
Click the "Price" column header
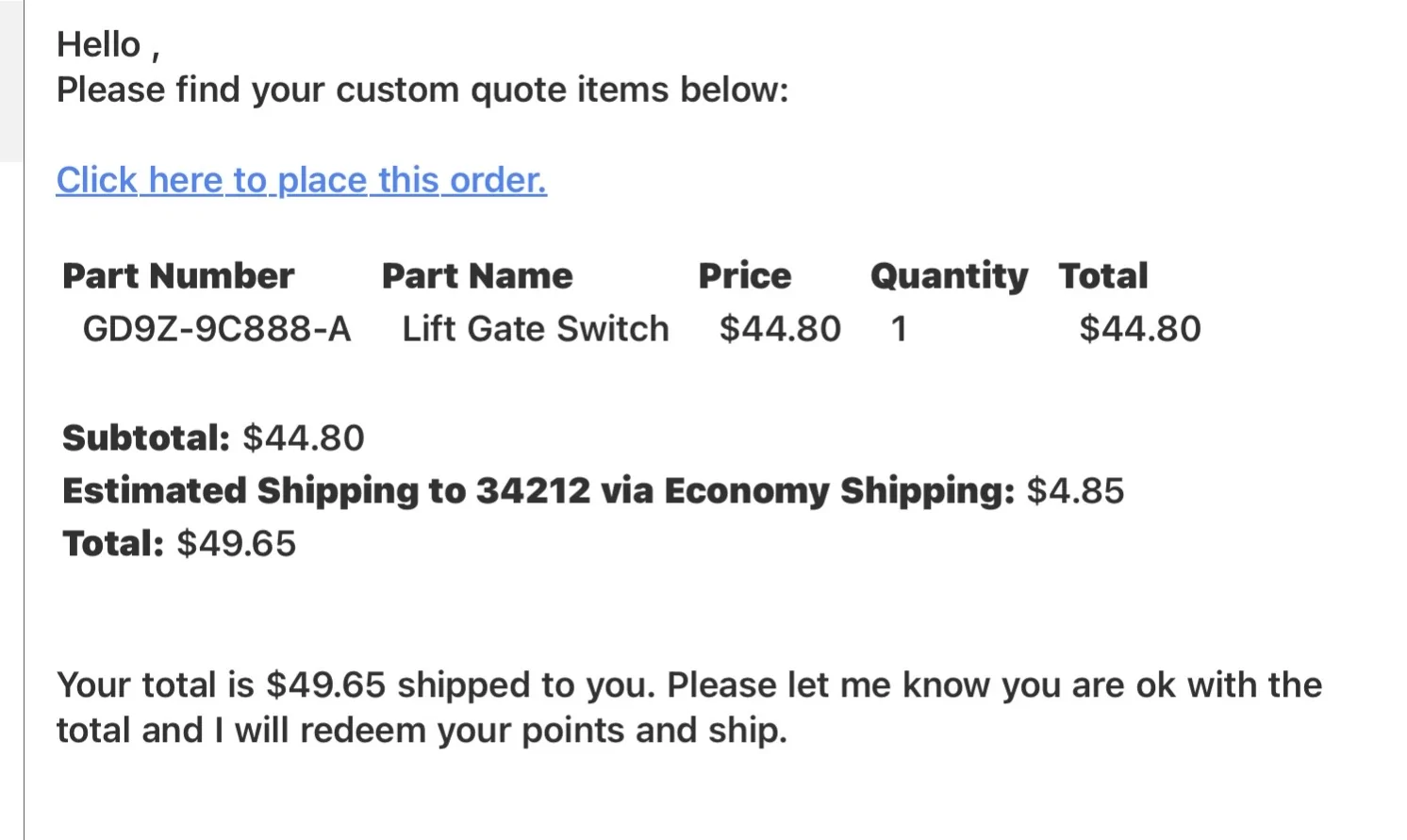point(745,276)
